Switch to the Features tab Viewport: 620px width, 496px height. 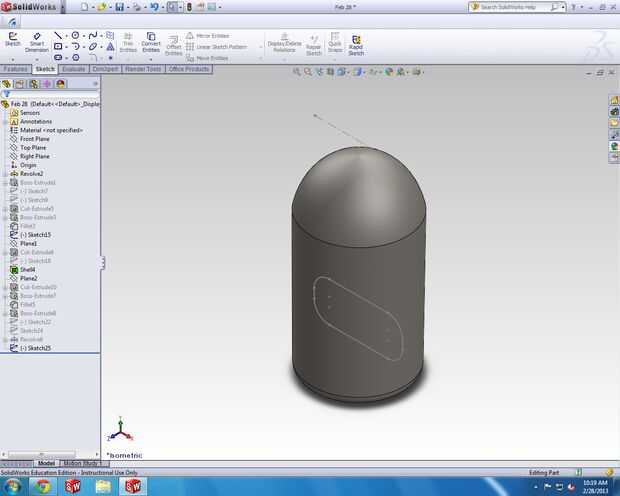16,69
